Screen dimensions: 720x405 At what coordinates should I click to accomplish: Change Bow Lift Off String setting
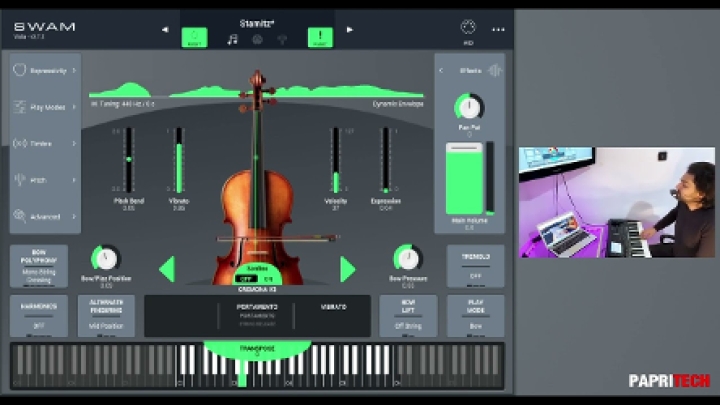408,316
